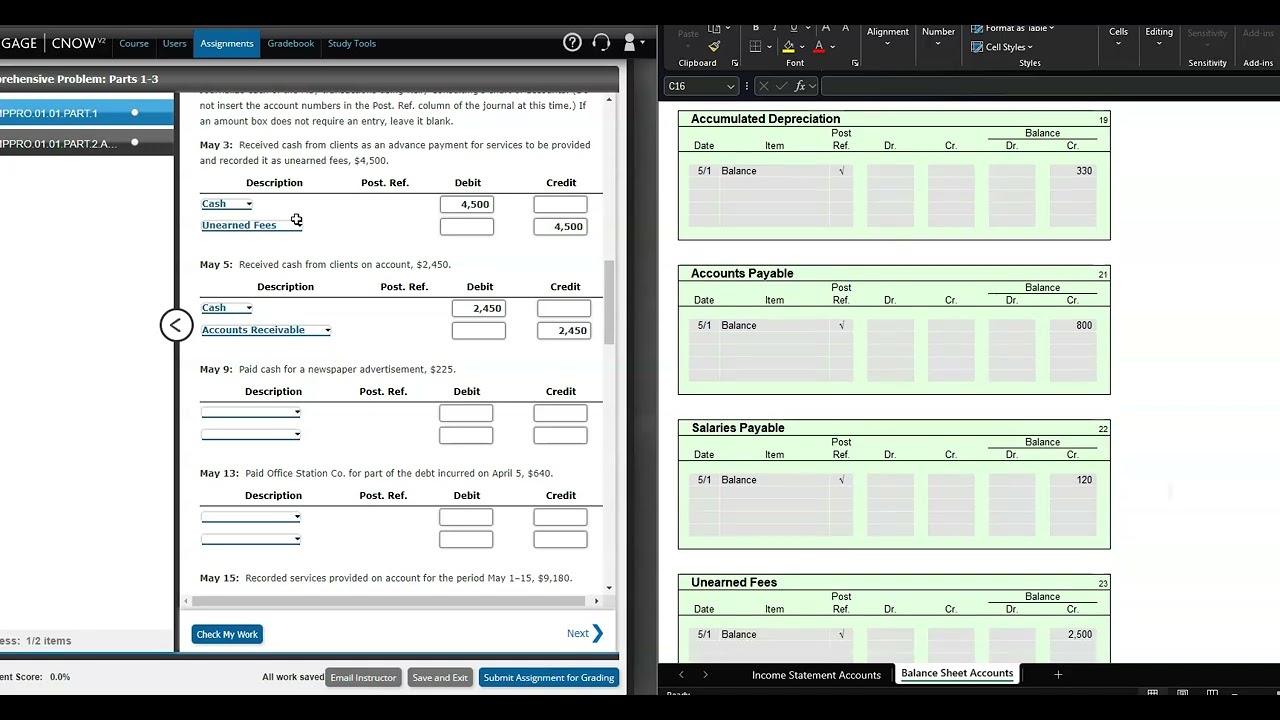
Task: Switch to Income Statement Accounts sheet tab
Action: (816, 675)
